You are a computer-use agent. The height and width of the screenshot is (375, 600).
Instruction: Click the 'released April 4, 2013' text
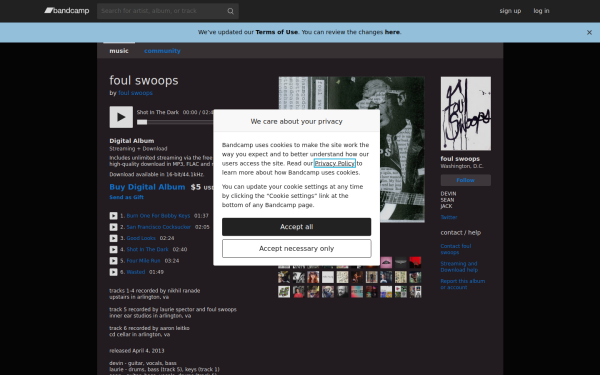click(137, 351)
